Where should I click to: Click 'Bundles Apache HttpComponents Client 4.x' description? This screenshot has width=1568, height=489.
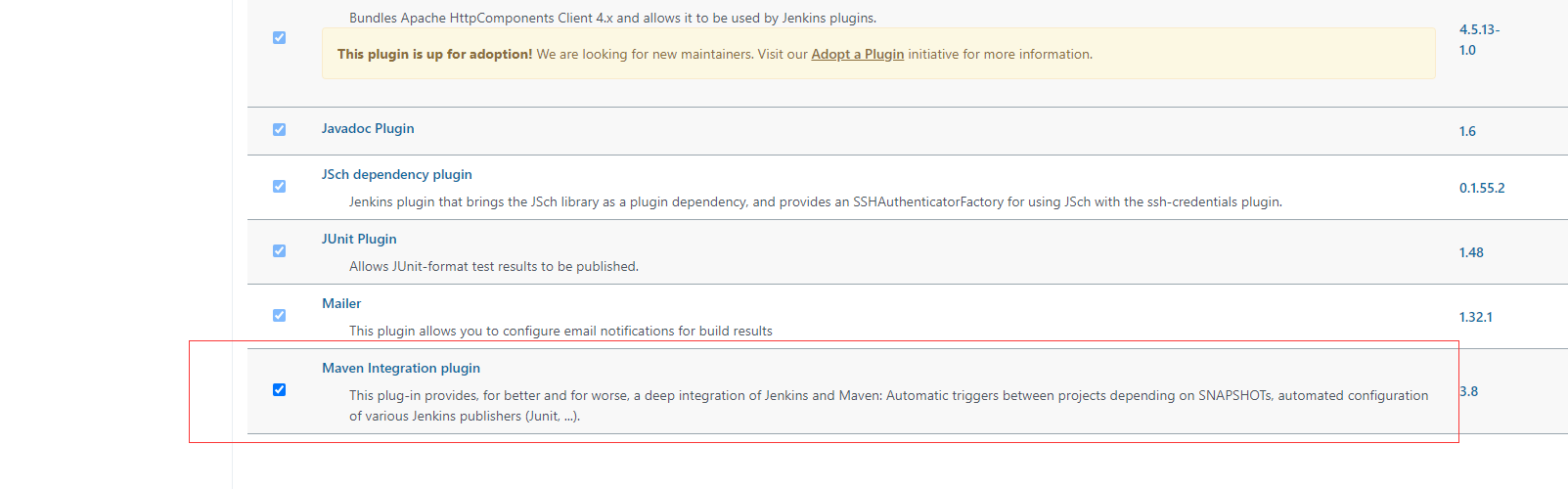(612, 18)
